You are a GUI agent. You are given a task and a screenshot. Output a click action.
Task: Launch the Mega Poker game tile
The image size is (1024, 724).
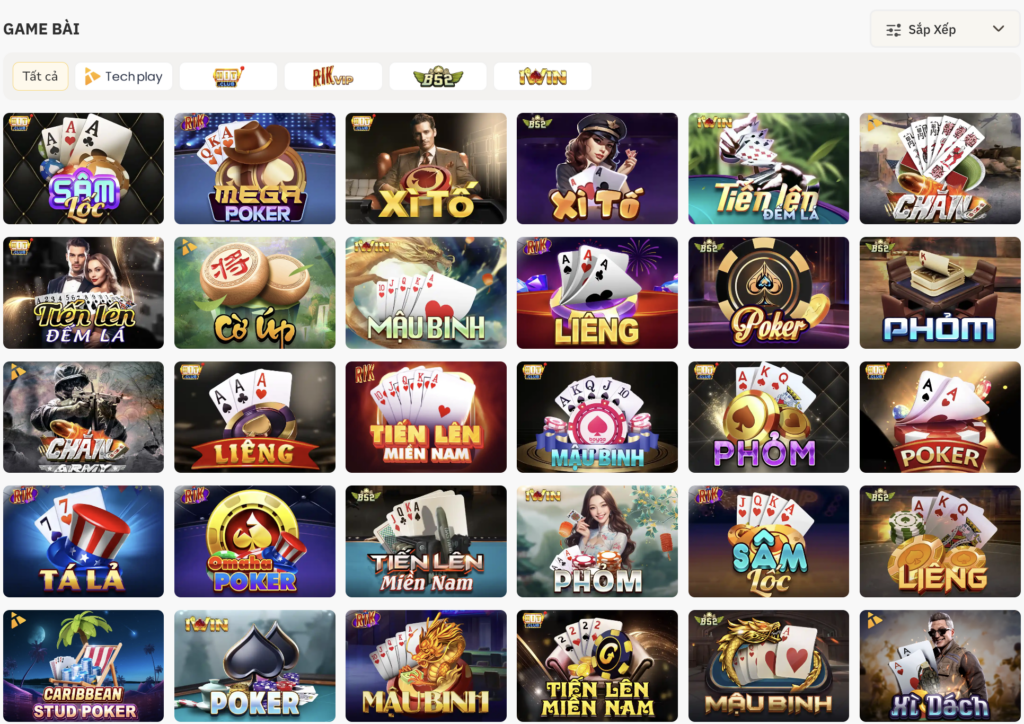[255, 168]
